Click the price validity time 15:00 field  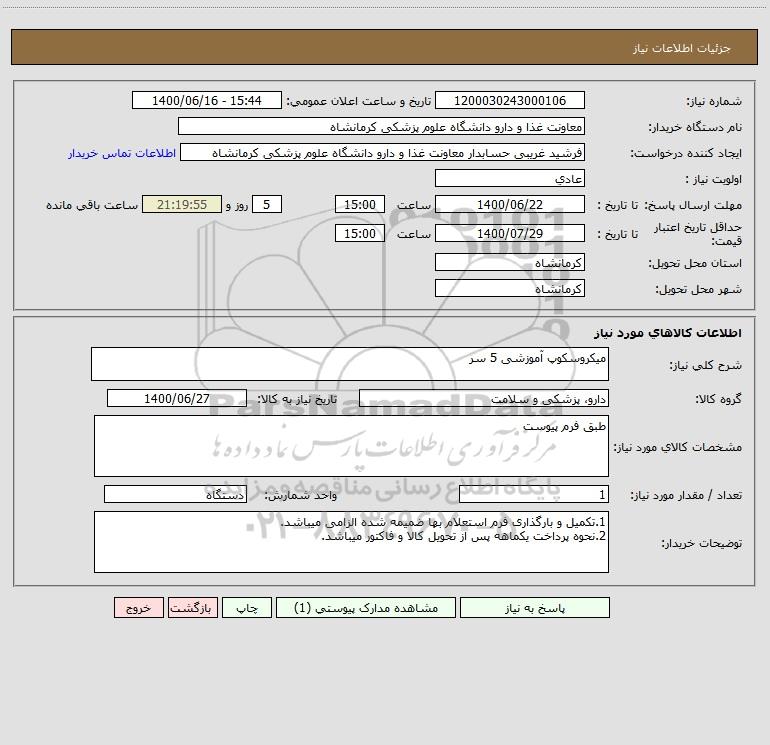coord(359,233)
